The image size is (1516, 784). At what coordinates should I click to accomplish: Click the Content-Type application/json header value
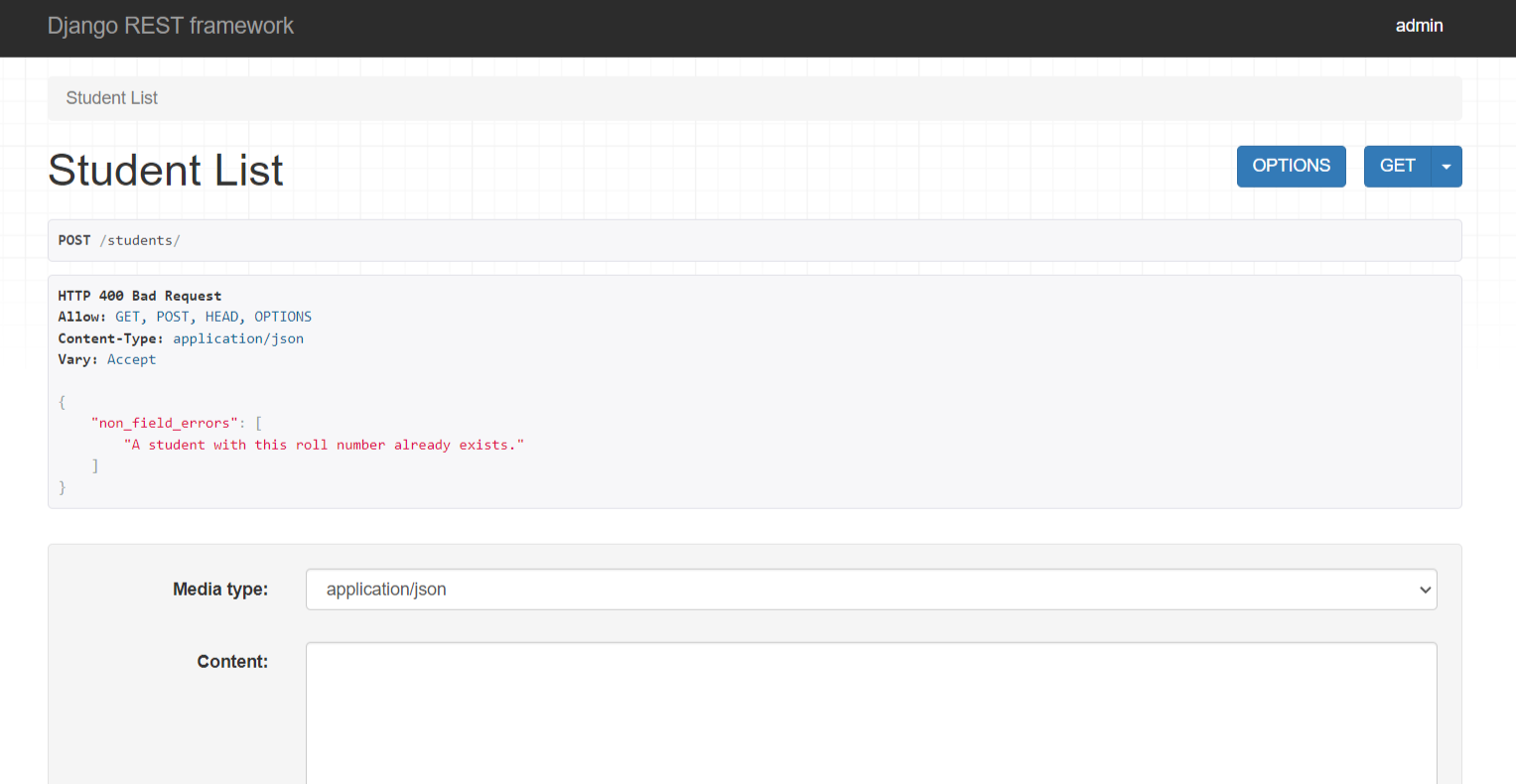(x=238, y=338)
